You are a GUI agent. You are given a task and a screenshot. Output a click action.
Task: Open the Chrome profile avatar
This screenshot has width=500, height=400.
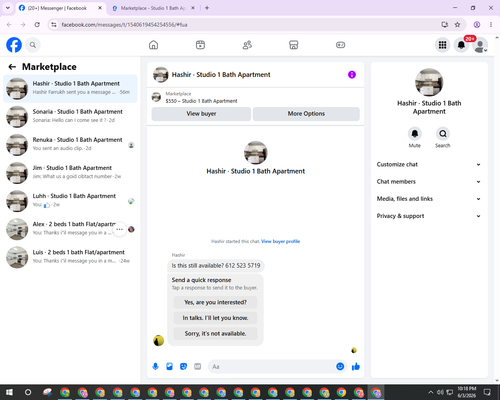click(477, 25)
